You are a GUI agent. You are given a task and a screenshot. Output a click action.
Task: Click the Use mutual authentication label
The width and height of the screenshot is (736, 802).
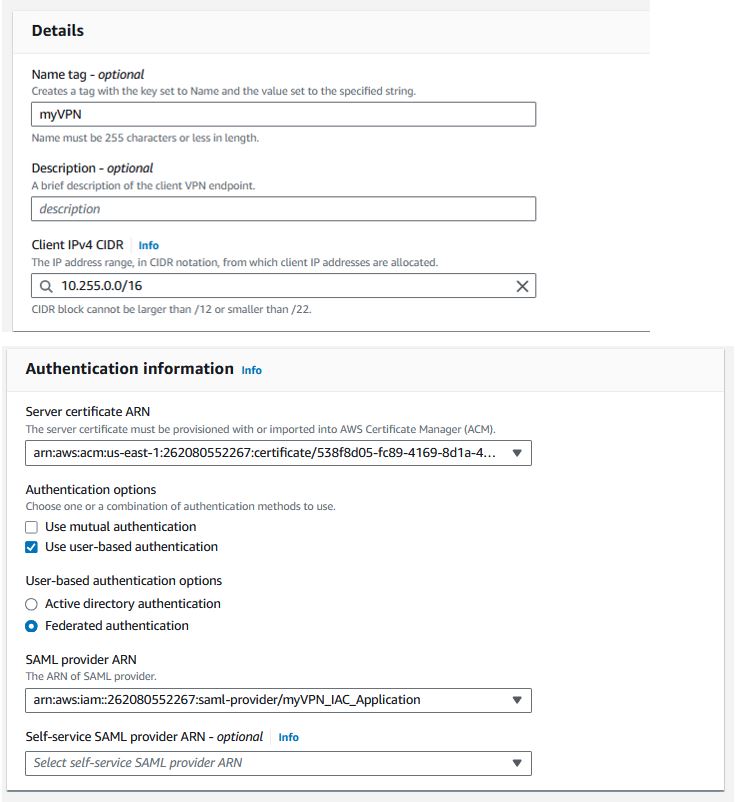(121, 527)
